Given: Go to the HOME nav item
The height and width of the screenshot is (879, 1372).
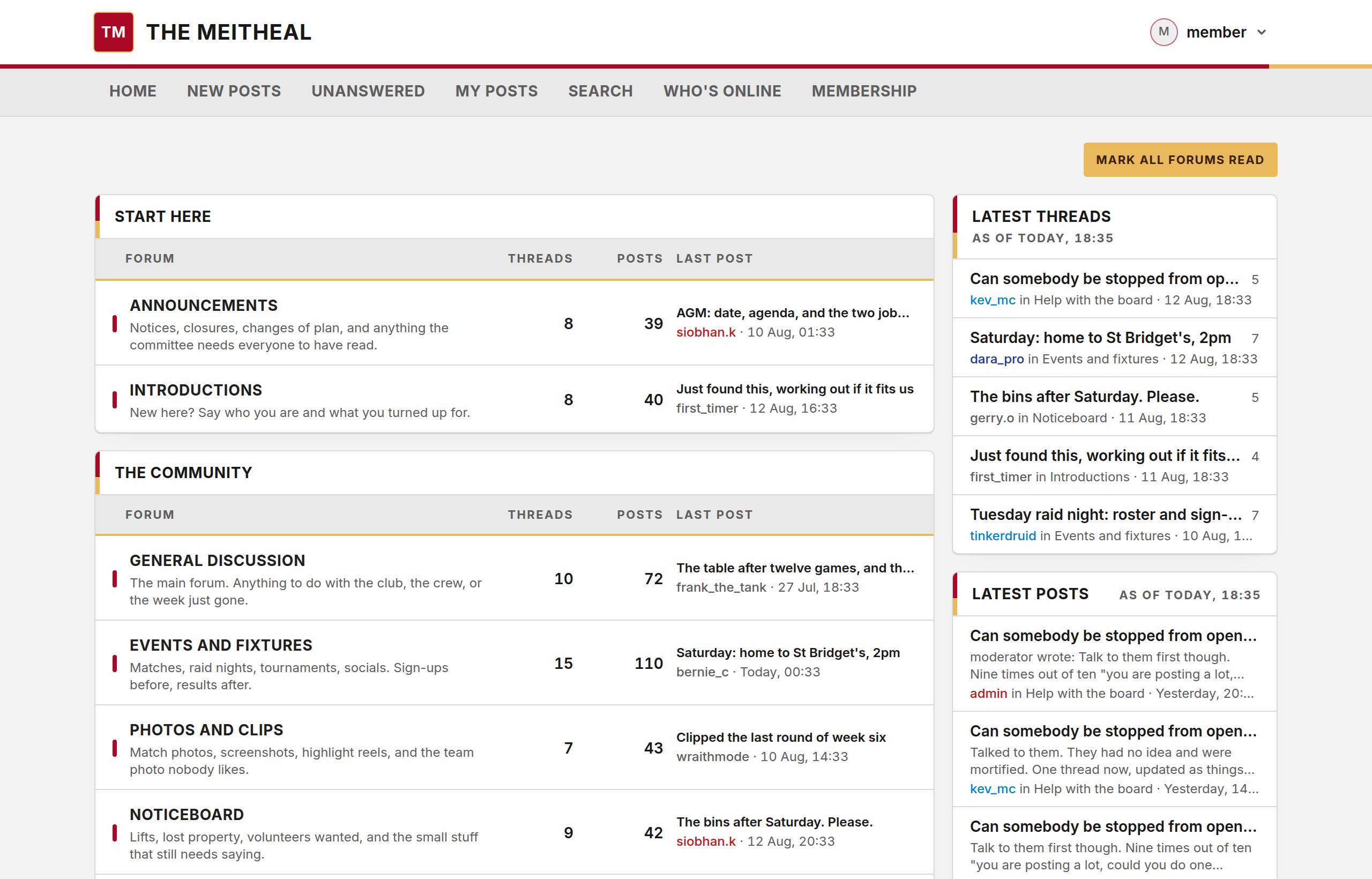Looking at the screenshot, I should (133, 91).
